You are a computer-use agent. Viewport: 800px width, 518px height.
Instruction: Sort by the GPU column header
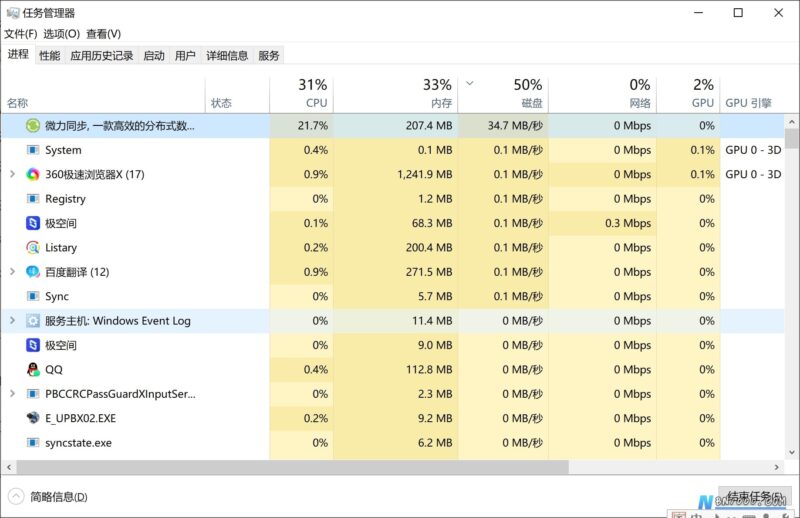click(688, 94)
